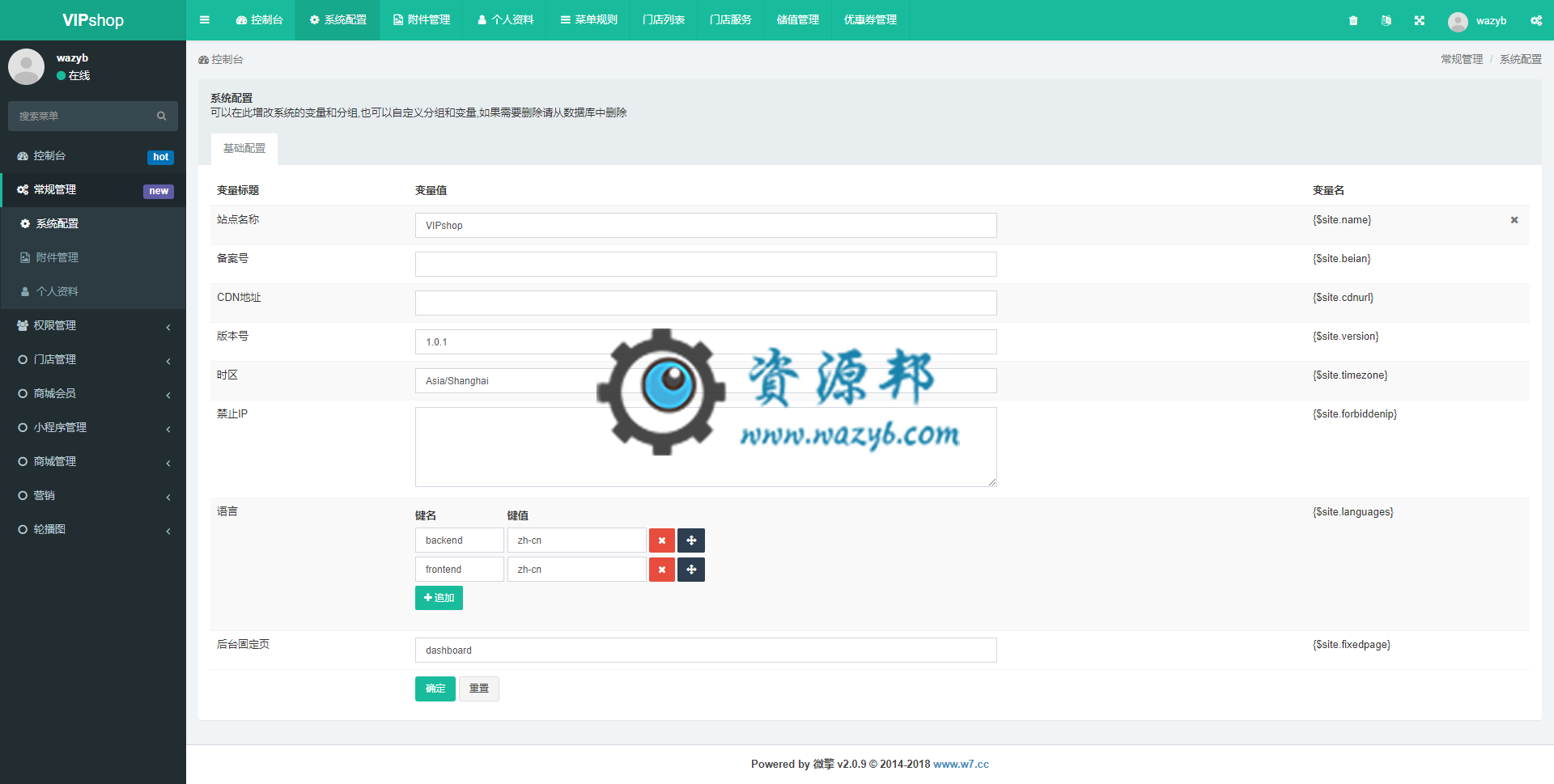
Task: Click move handle for frontend row
Action: click(x=691, y=570)
